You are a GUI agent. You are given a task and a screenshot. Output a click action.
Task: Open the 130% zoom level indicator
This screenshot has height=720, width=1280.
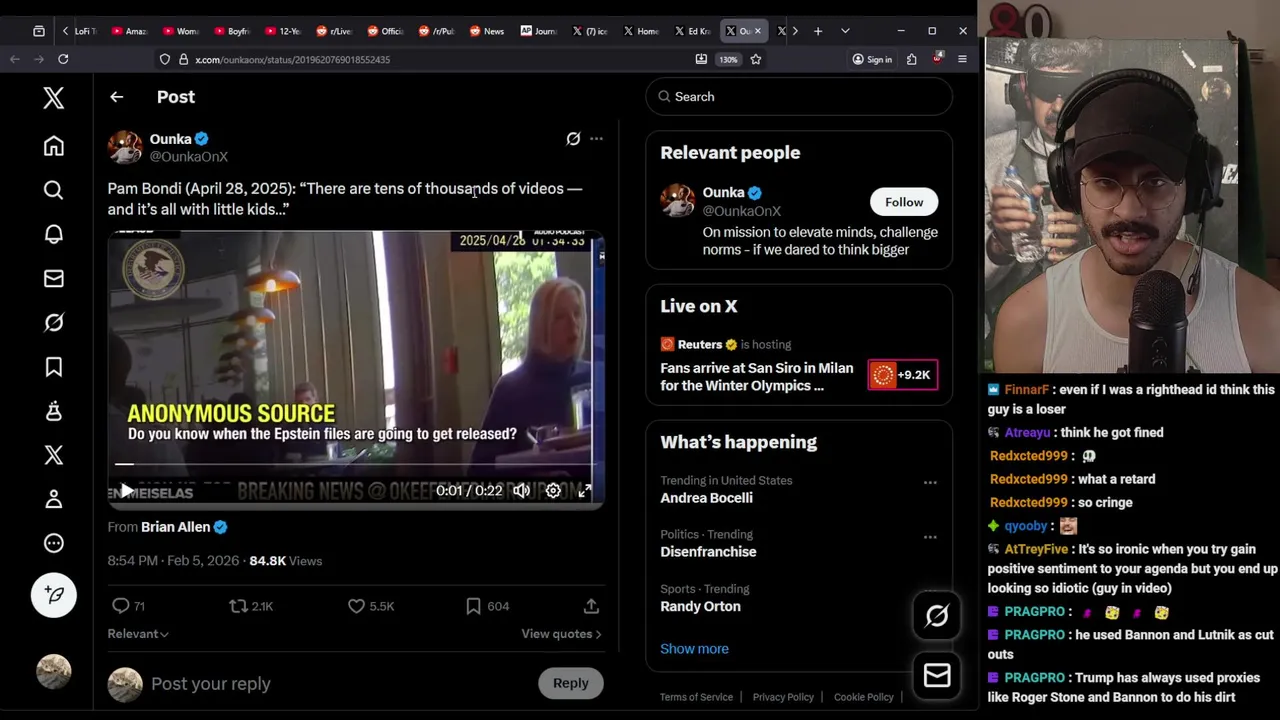pyautogui.click(x=728, y=60)
